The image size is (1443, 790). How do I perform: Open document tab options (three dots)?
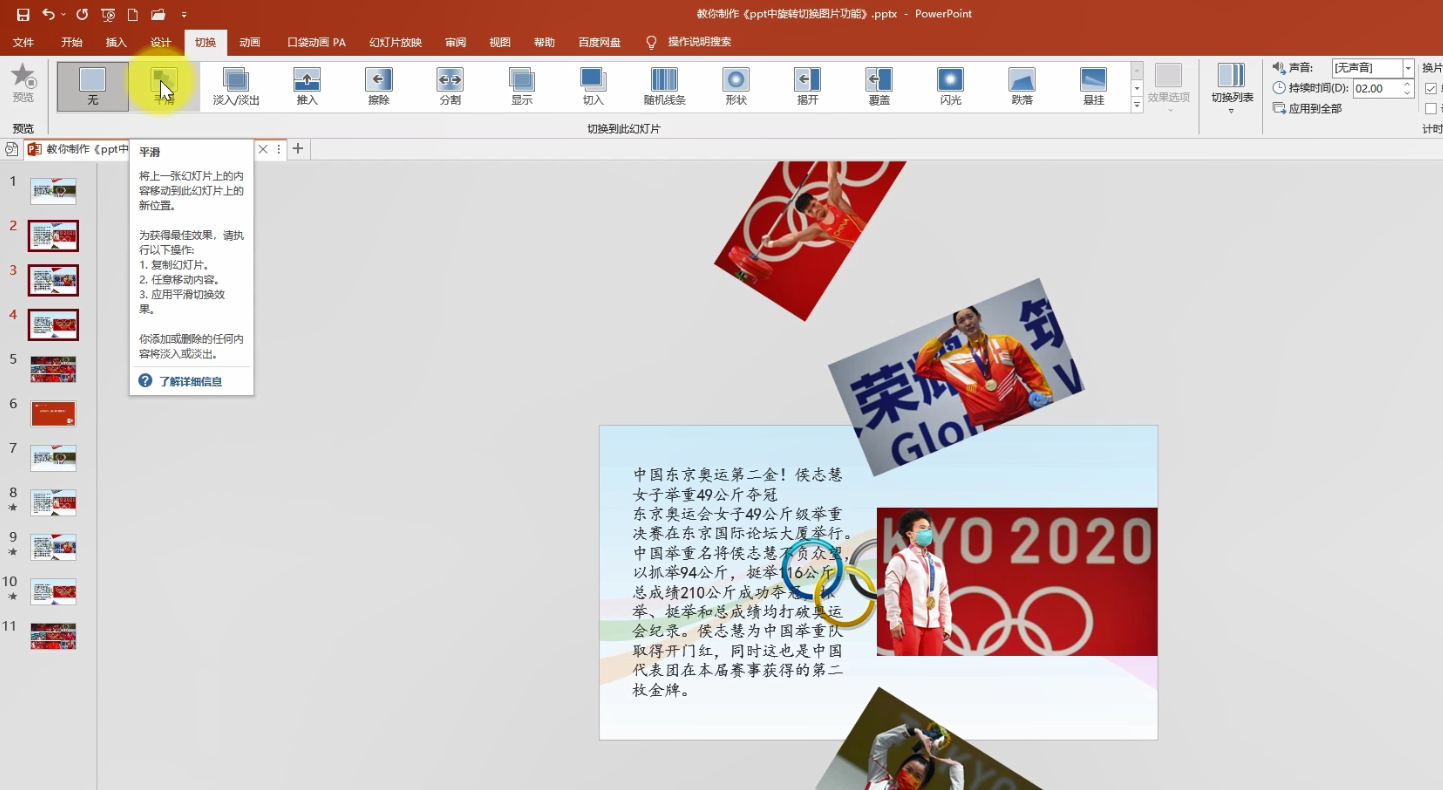(x=279, y=149)
